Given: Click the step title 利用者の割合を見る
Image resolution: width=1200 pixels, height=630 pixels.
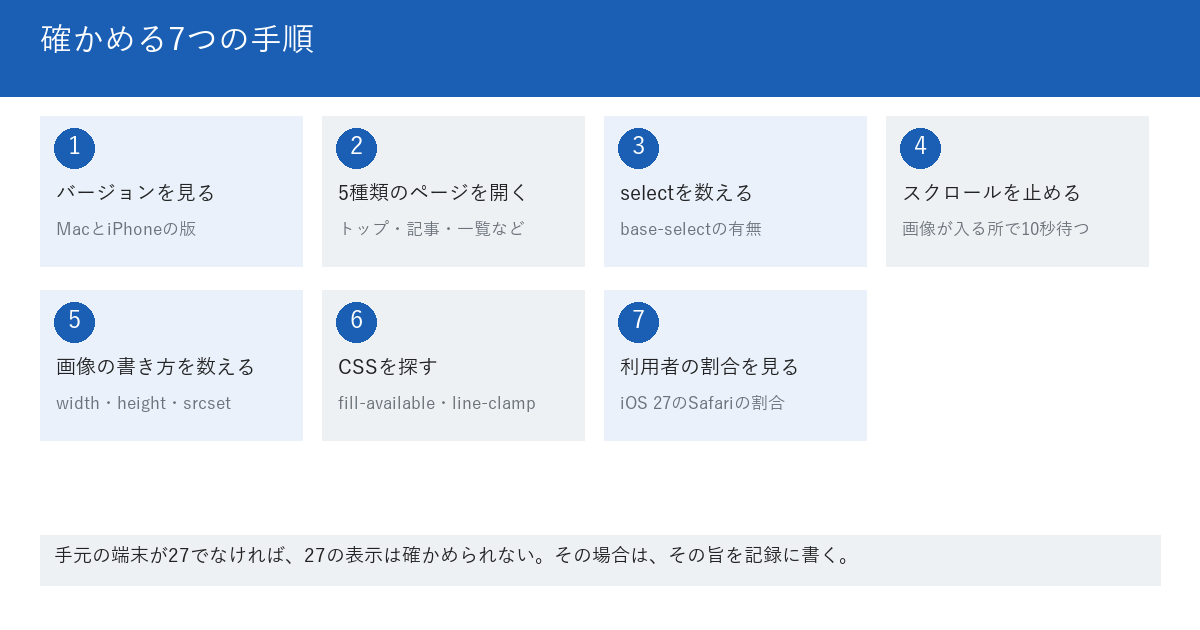Looking at the screenshot, I should pos(709,367).
